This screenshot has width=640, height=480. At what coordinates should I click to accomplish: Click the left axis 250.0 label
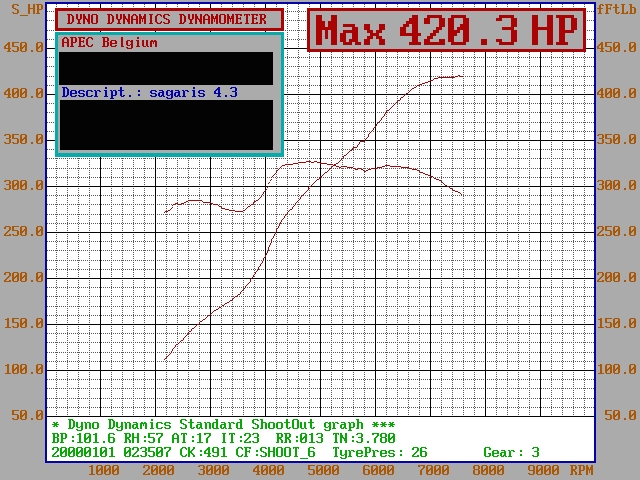click(23, 232)
